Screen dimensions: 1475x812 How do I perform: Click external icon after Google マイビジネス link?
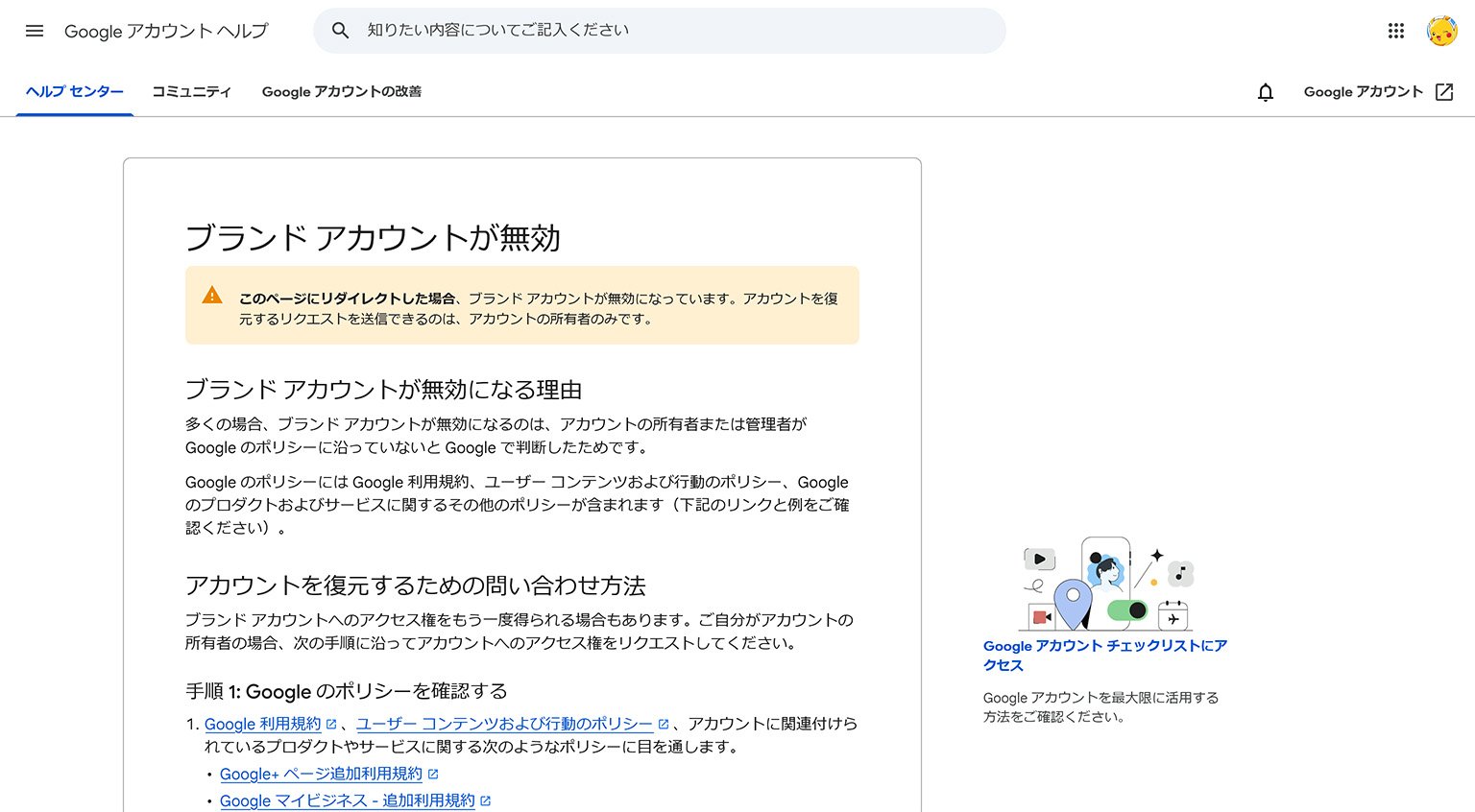pyautogui.click(x=485, y=800)
